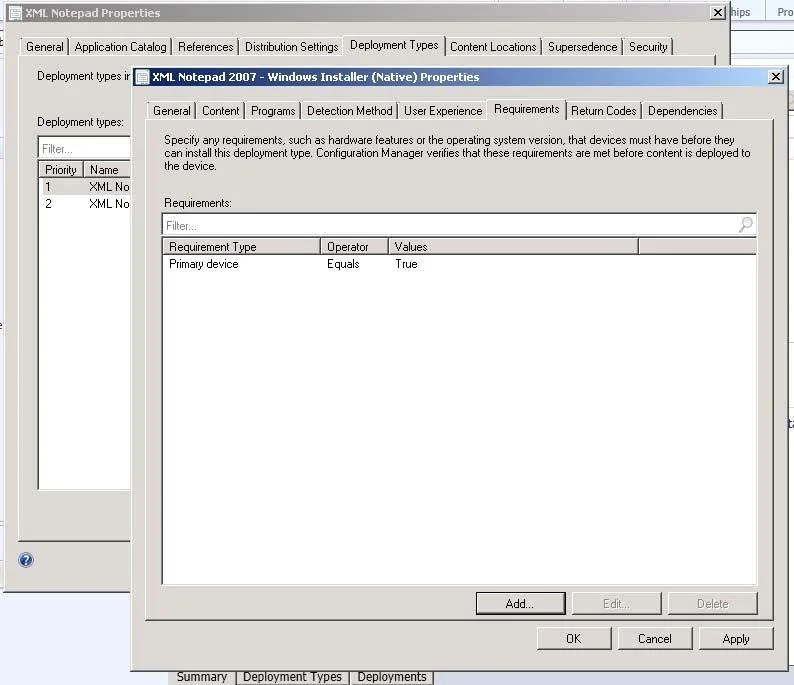Switch to the Supersedence tab
The image size is (794, 685).
[582, 47]
